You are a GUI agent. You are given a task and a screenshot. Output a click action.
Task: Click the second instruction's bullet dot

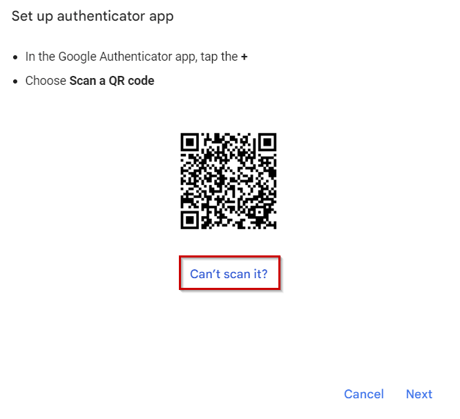point(15,81)
